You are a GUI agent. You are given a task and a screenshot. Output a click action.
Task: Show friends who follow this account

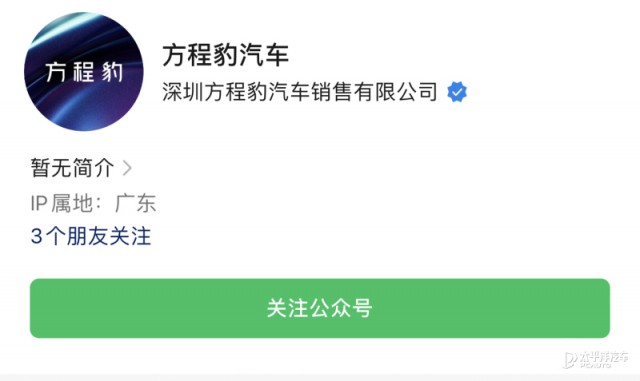[x=91, y=236]
